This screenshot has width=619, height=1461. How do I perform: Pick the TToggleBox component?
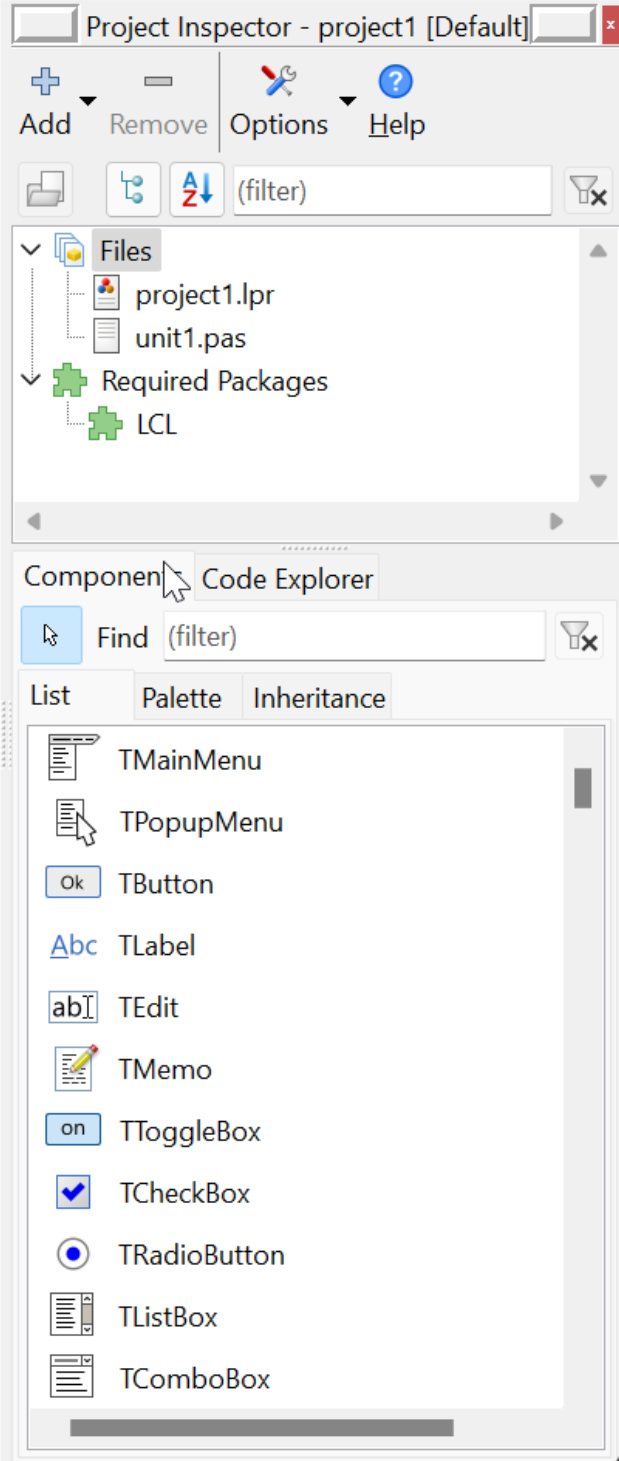[x=71, y=1130]
